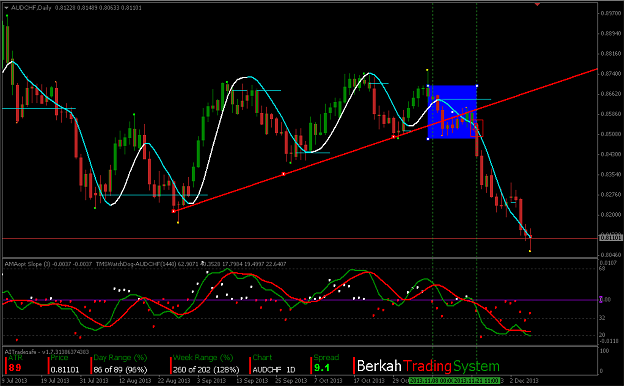
Task: Click the 2 Dec 2013 date label
Action: point(524,381)
